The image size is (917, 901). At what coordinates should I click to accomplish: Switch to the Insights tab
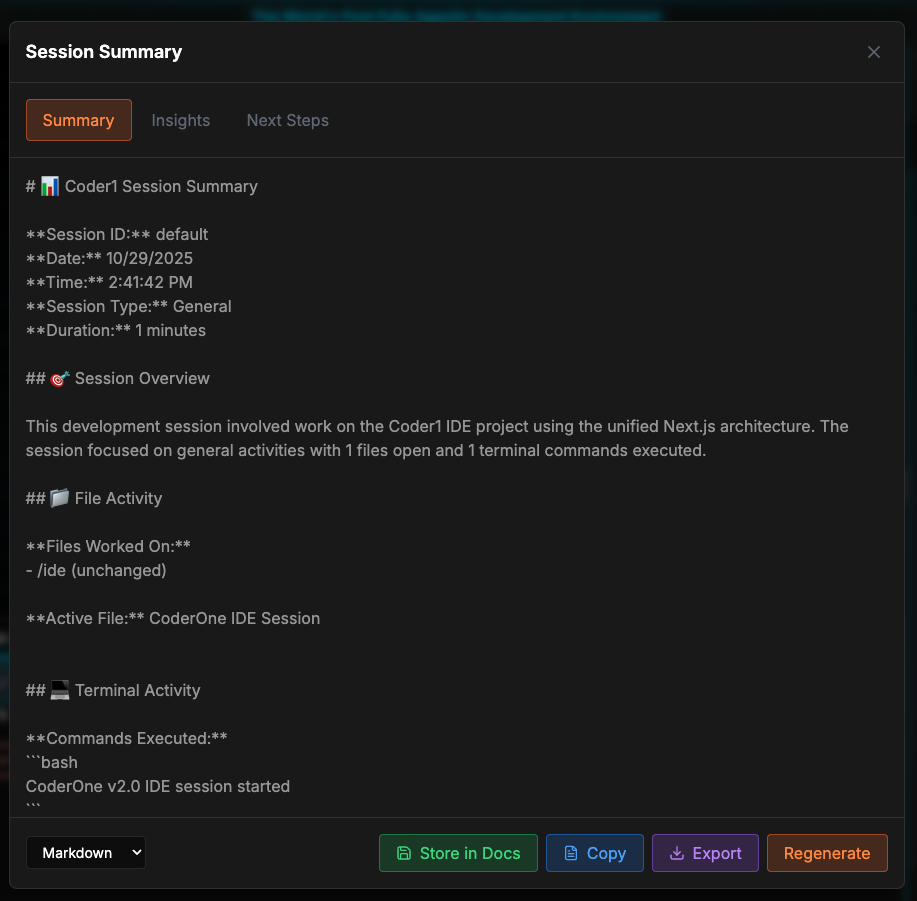pos(181,120)
